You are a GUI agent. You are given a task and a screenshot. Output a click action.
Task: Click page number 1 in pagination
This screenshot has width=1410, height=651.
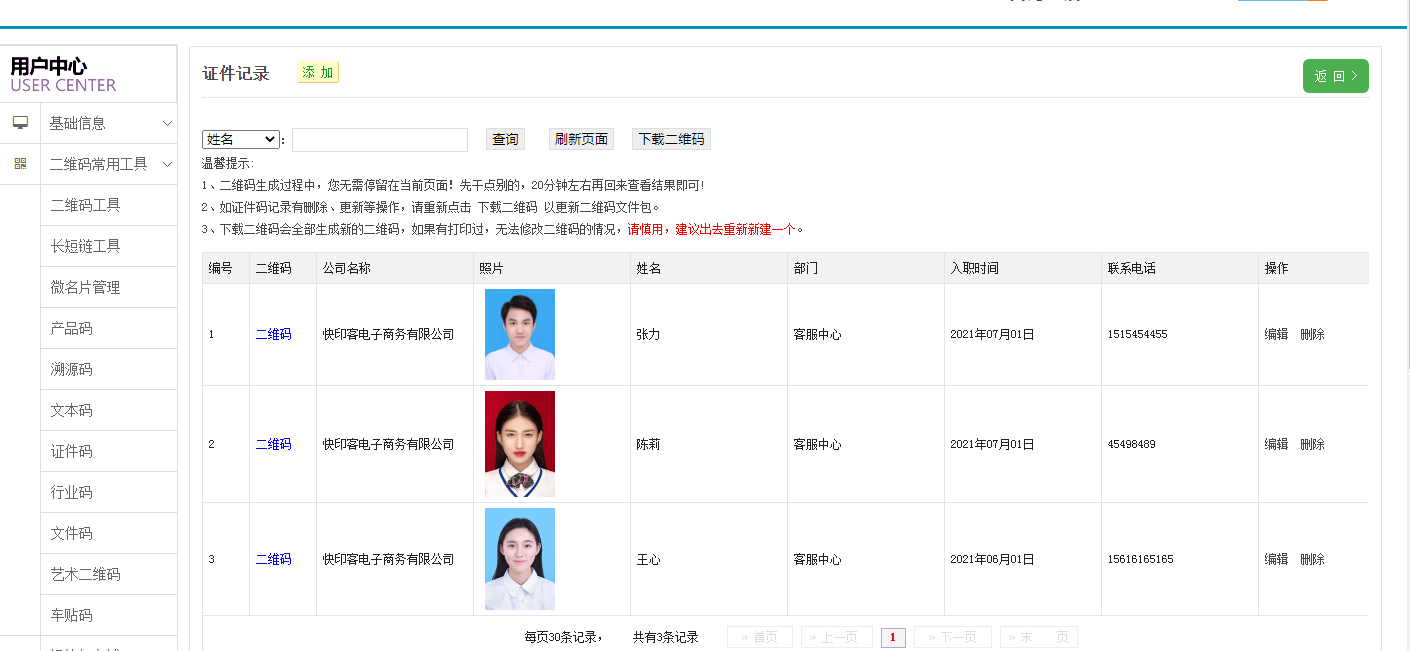(x=893, y=637)
